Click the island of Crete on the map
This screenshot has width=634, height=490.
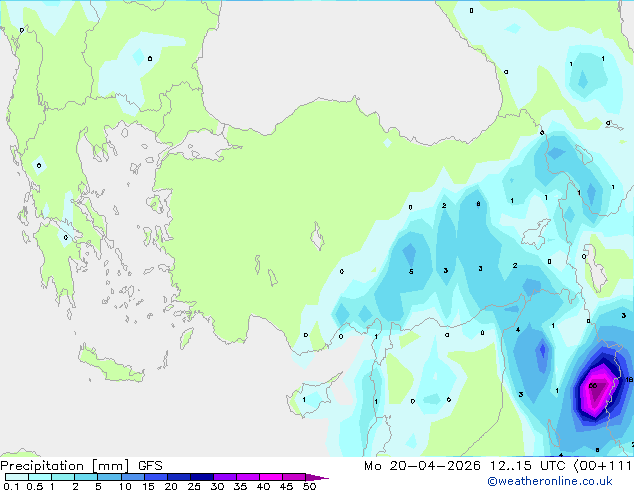pos(110,365)
